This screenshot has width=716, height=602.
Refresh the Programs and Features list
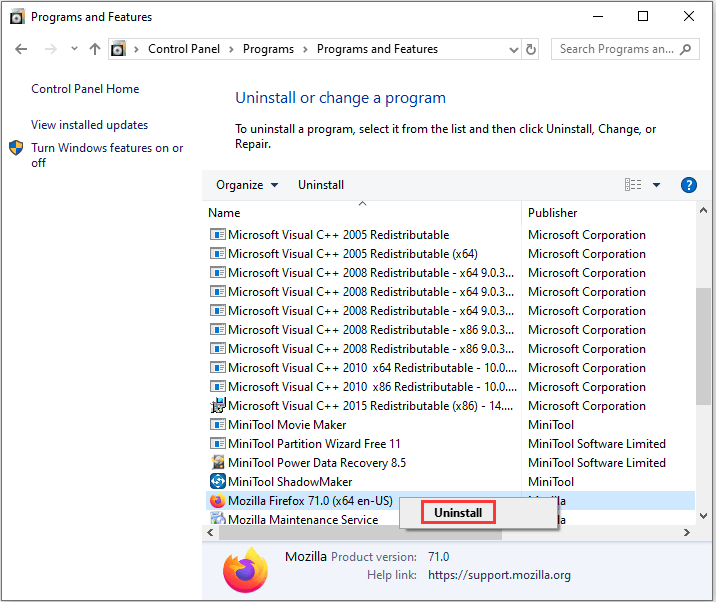(x=531, y=49)
